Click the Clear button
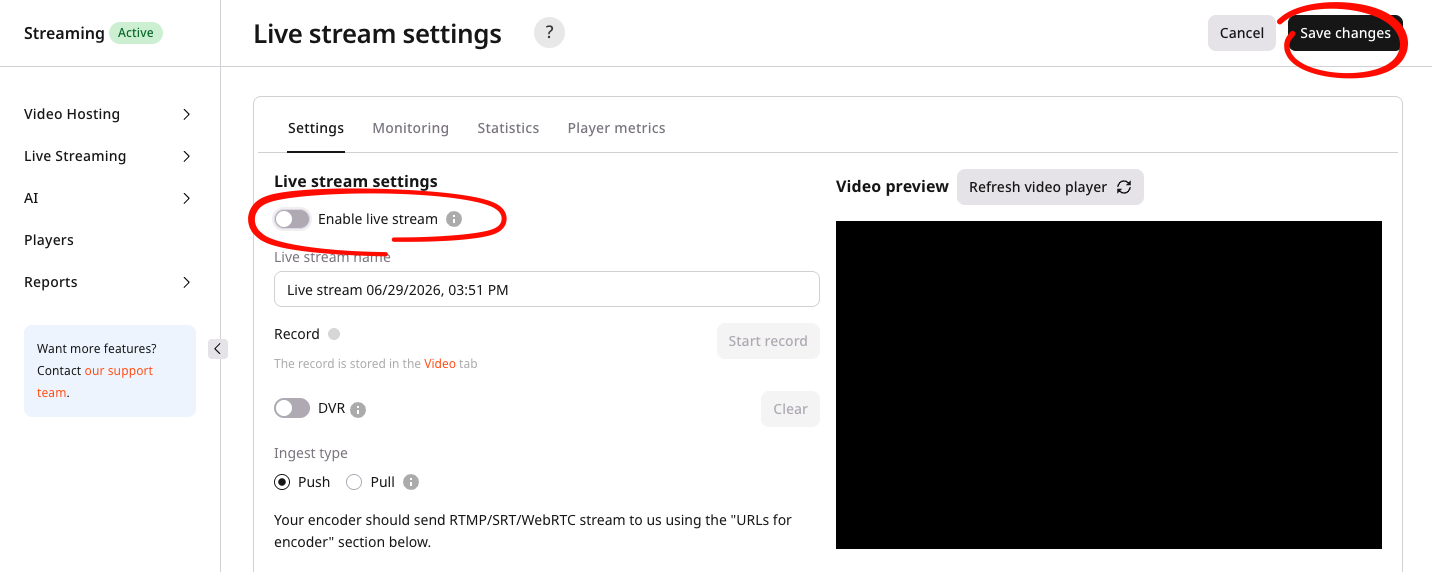1432x572 pixels. 790,409
